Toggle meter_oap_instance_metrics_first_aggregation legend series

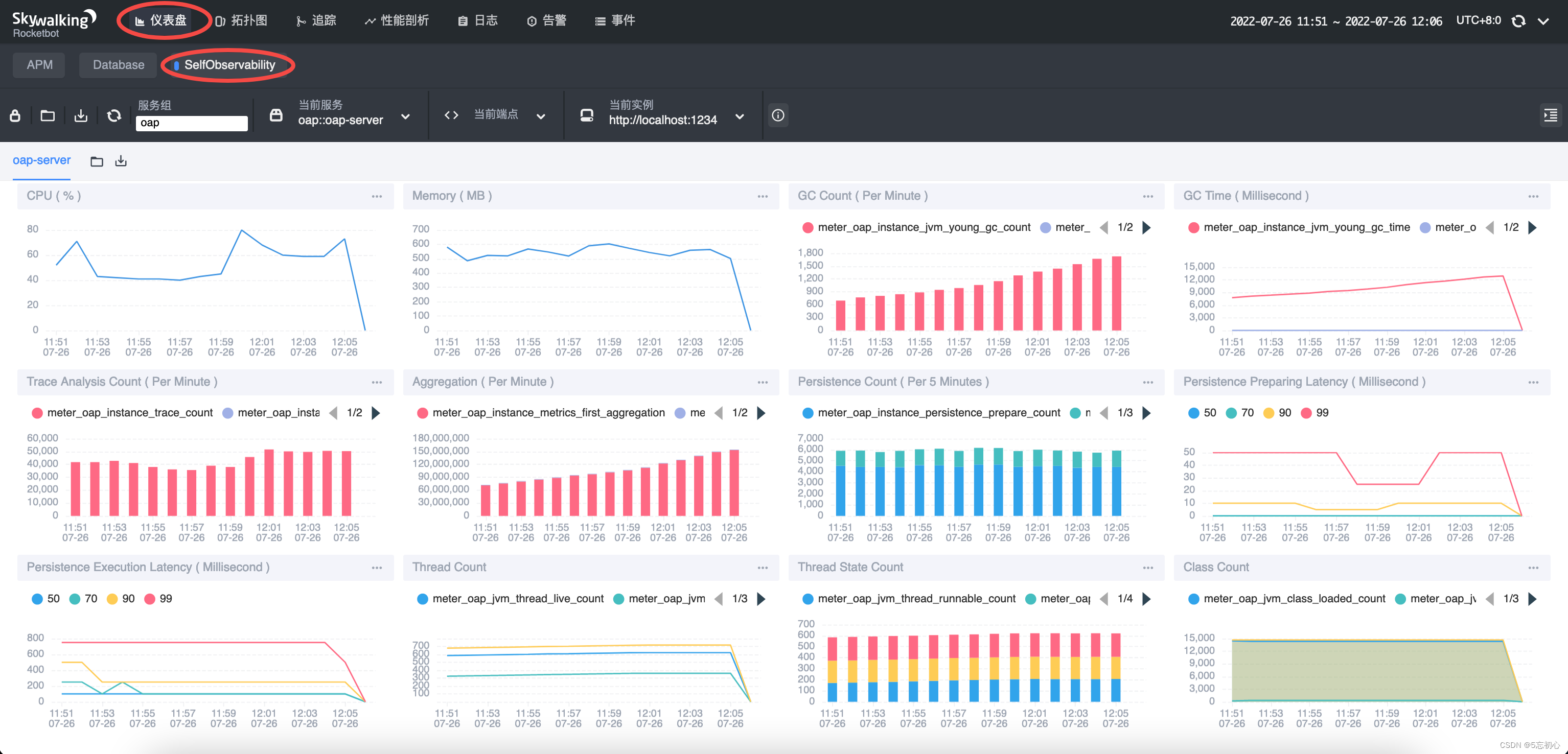(541, 413)
